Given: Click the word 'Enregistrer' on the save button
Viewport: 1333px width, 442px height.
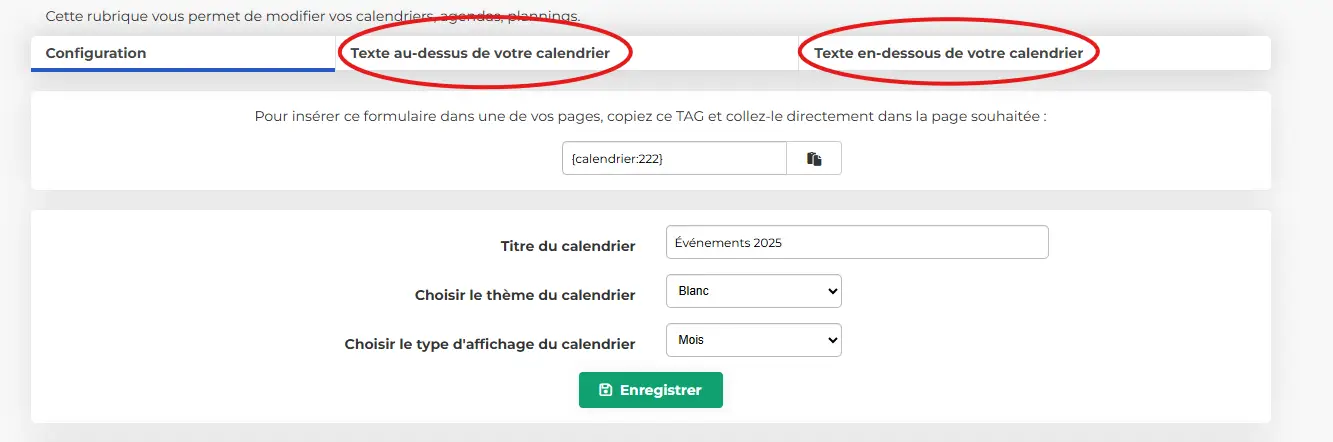Looking at the screenshot, I should (661, 390).
